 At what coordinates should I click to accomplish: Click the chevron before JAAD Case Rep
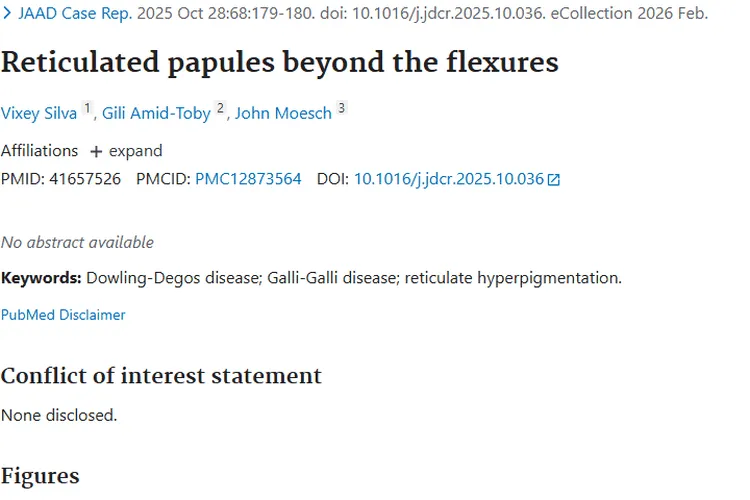click(7, 14)
